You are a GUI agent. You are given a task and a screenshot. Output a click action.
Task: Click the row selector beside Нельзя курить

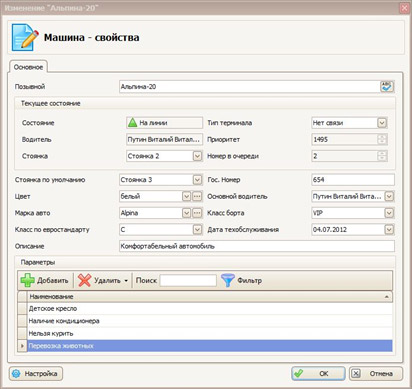click(22, 333)
